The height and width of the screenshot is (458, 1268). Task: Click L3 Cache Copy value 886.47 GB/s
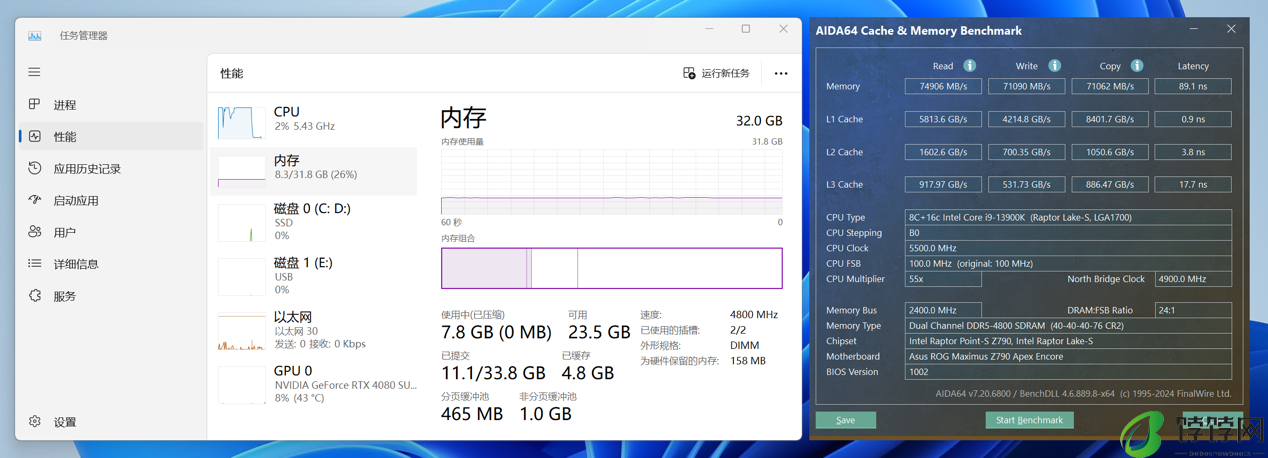(1110, 185)
